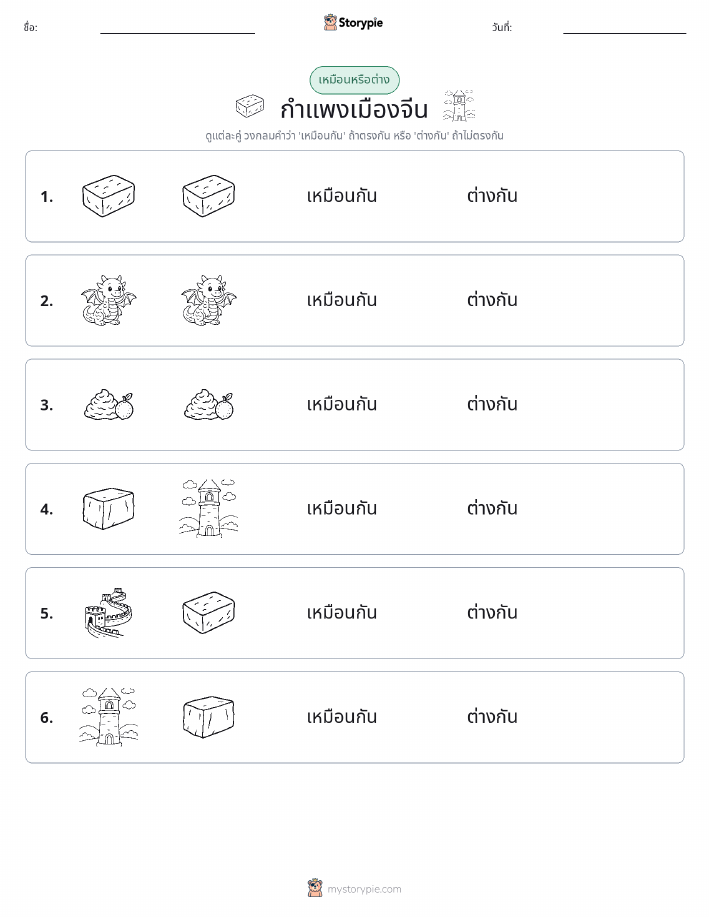Click the name line after ชื่อ
Image resolution: width=709 pixels, height=917 pixels.
coord(177,33)
